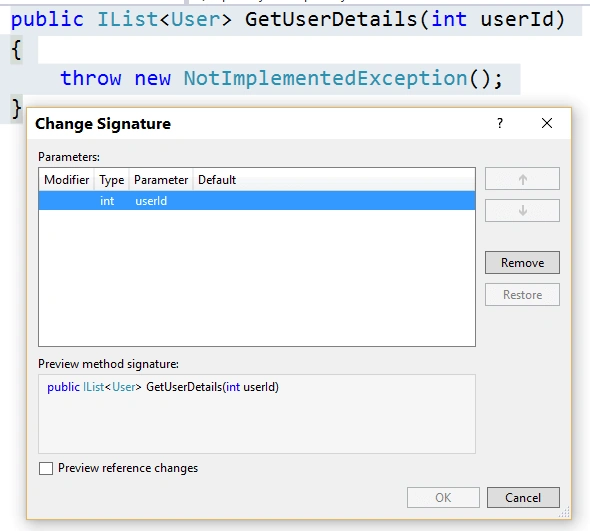The image size is (590, 531).
Task: Click the Type column header
Action: point(111,180)
